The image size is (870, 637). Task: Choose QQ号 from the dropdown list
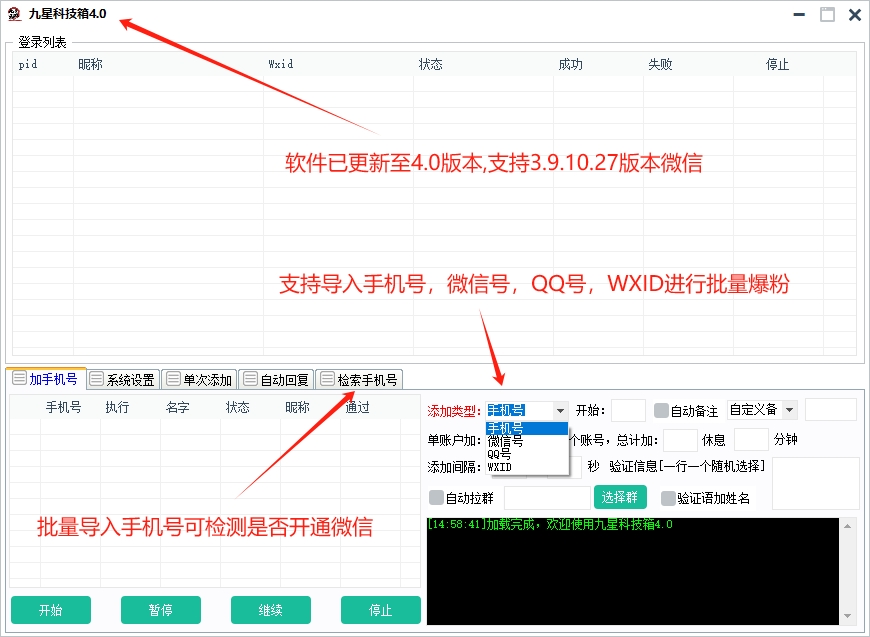click(527, 454)
